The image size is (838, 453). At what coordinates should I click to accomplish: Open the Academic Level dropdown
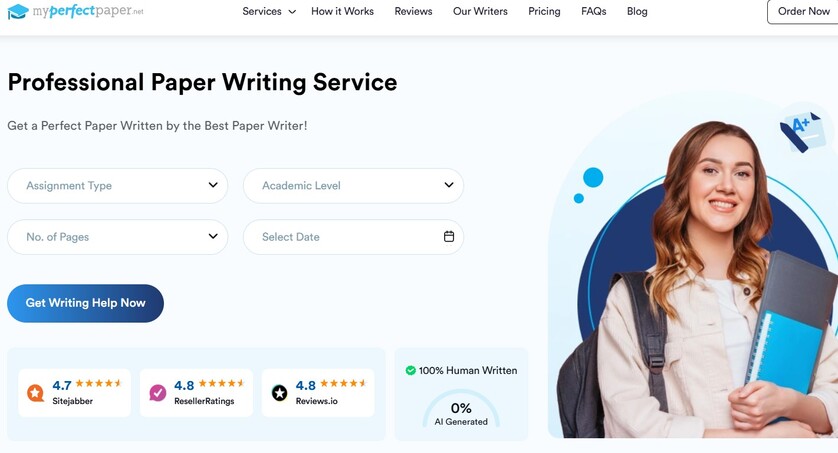pyautogui.click(x=353, y=185)
